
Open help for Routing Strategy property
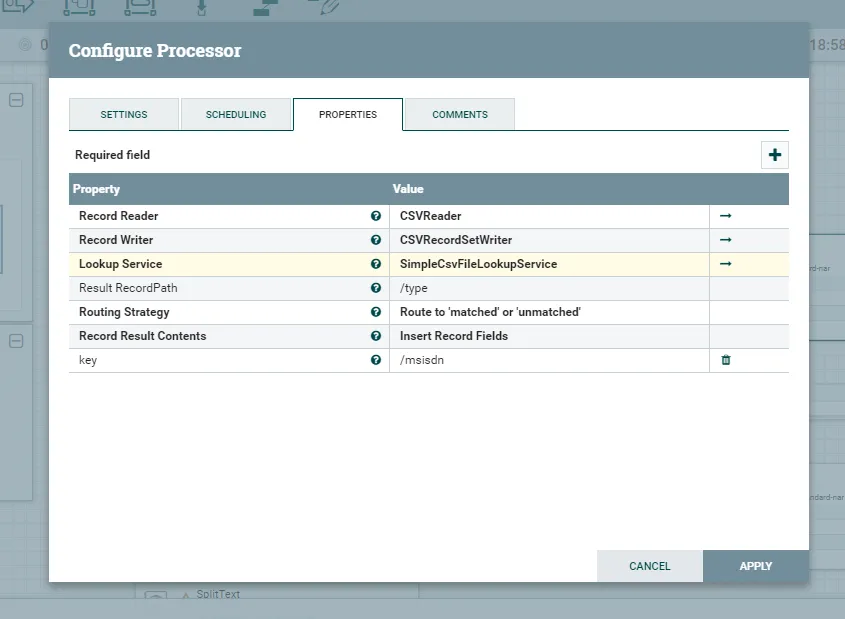(376, 312)
